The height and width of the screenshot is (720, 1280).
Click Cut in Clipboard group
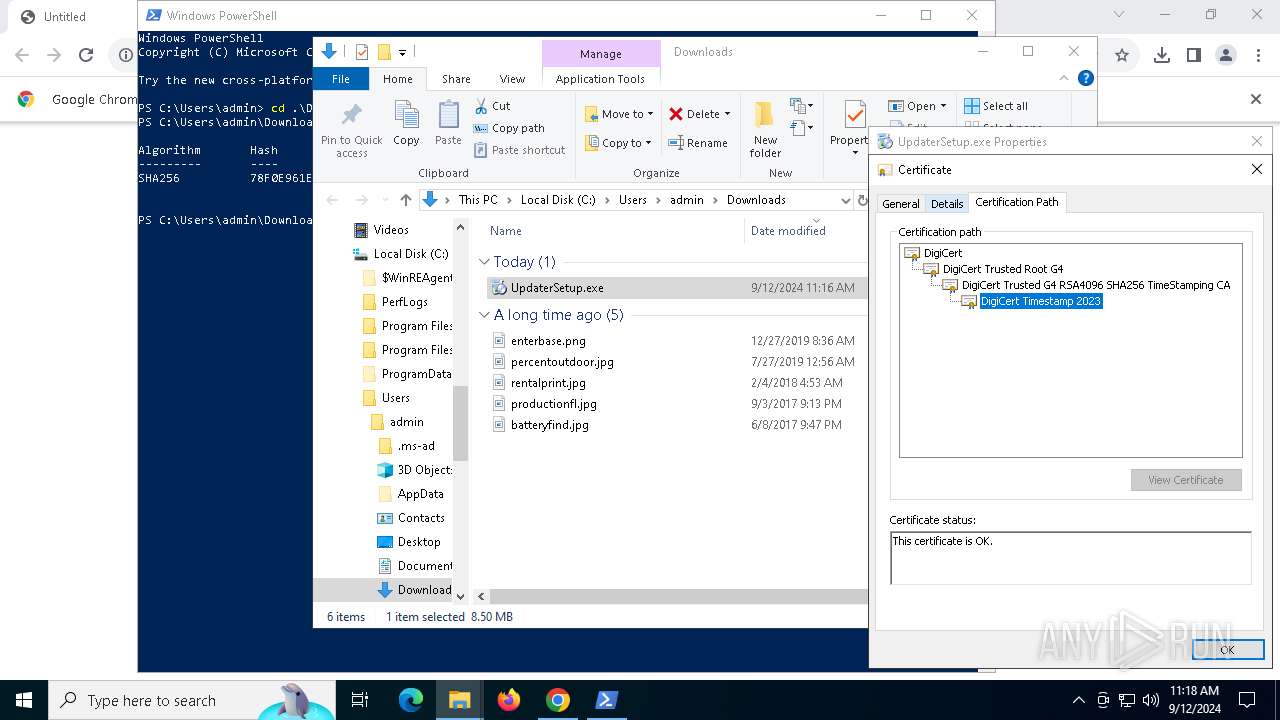pyautogui.click(x=492, y=106)
